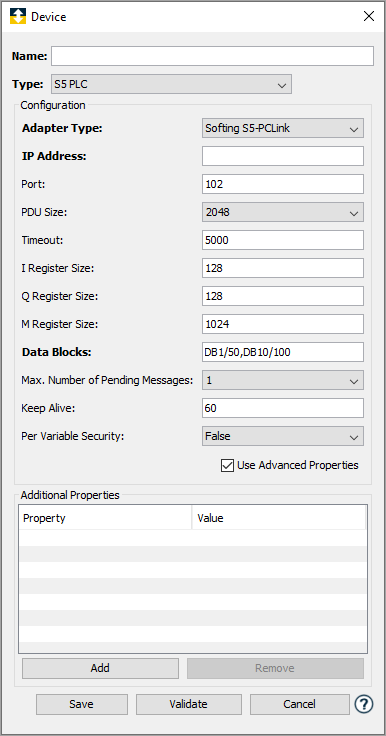Click the Validate button
386x736 pixels.
point(189,704)
